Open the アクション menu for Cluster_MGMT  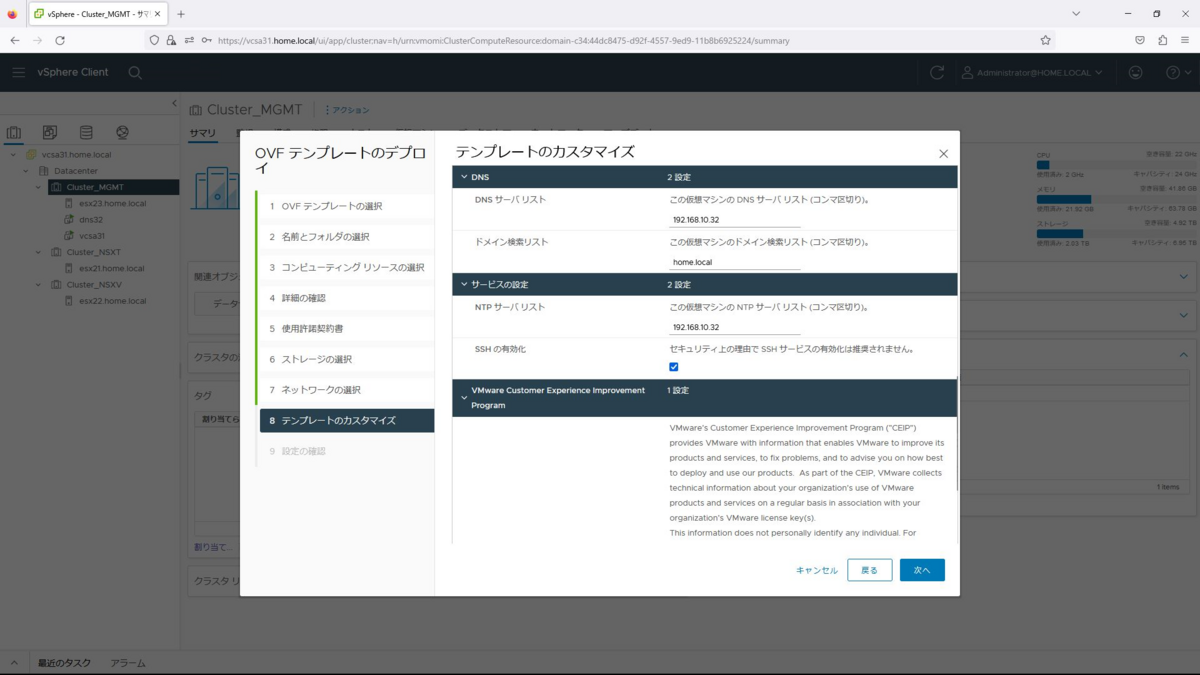(347, 110)
